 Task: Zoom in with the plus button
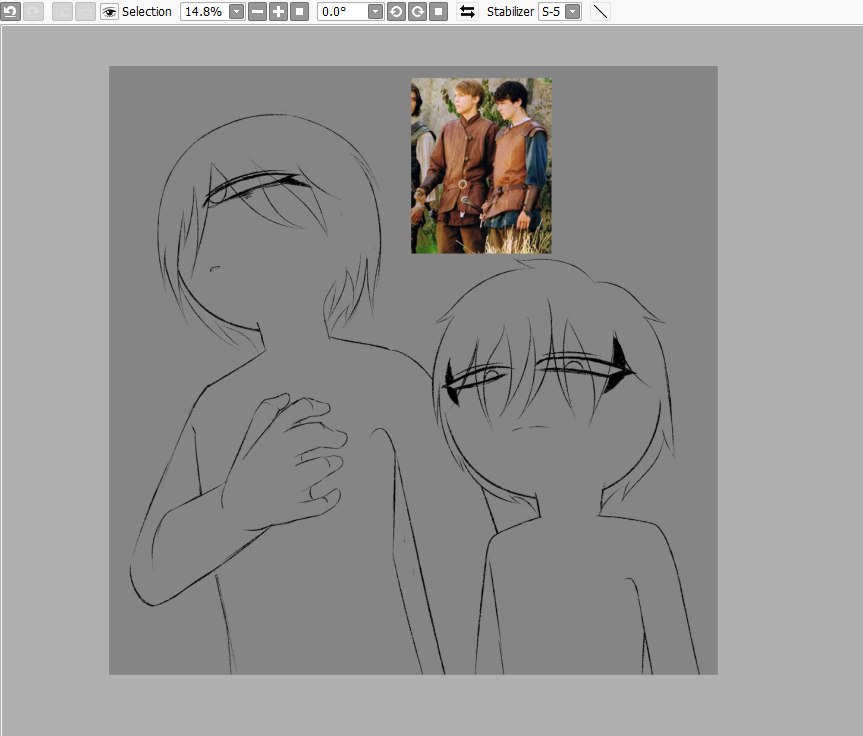coord(278,12)
